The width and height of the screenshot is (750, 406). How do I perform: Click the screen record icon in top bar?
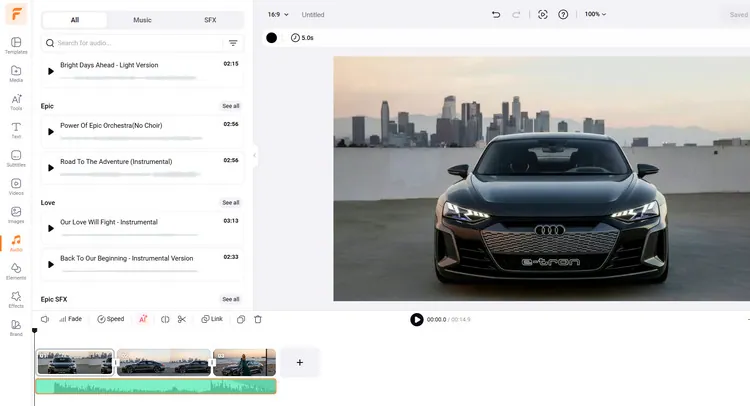click(x=542, y=14)
